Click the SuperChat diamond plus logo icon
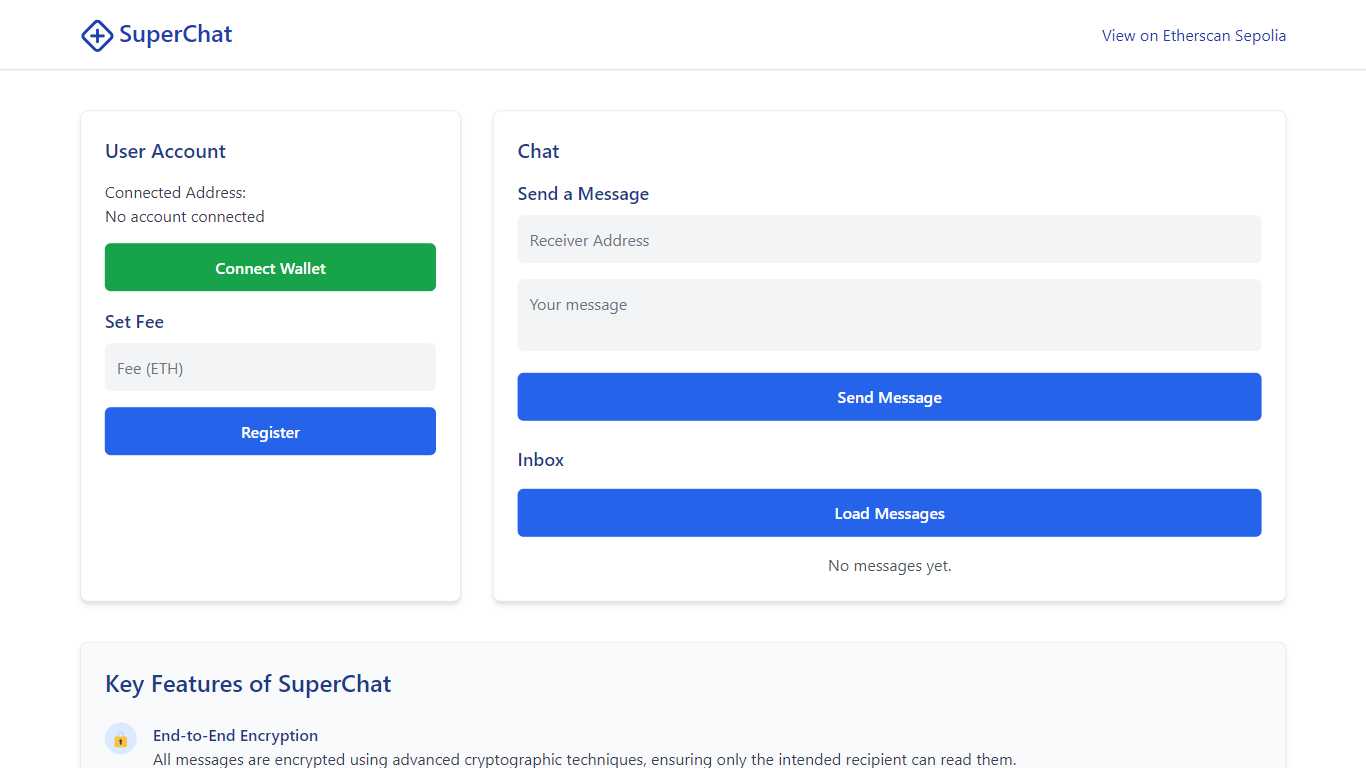Screen dimensions: 1366x768 [96, 36]
